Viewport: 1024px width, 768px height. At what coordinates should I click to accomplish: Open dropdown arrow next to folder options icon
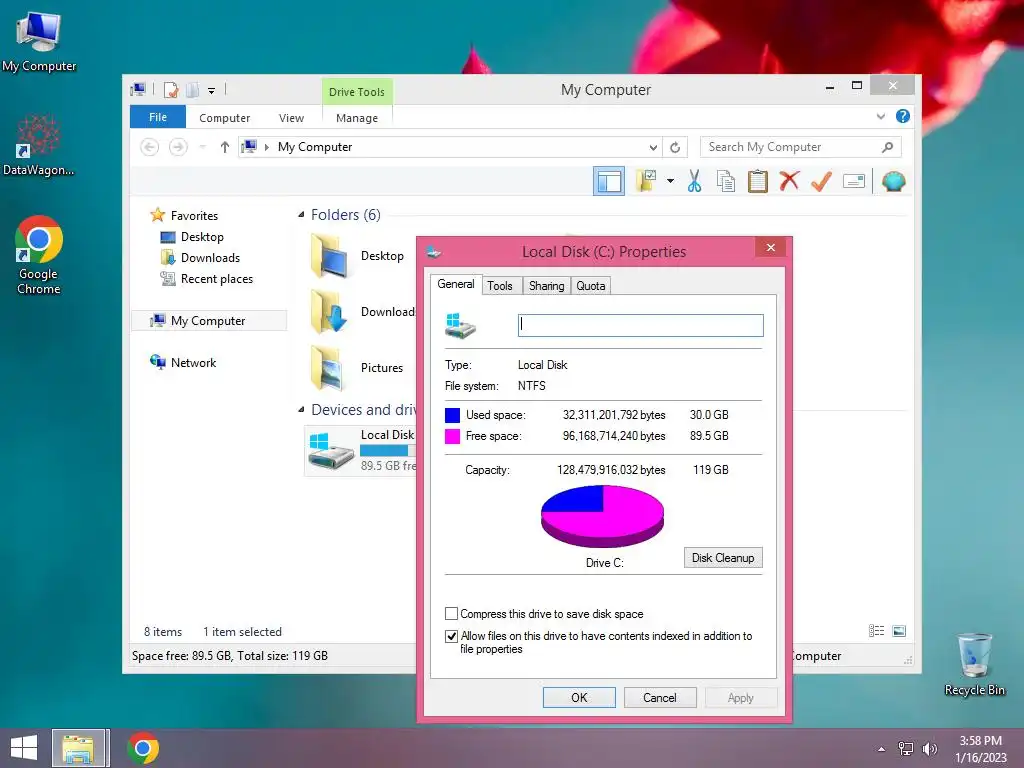pyautogui.click(x=670, y=181)
